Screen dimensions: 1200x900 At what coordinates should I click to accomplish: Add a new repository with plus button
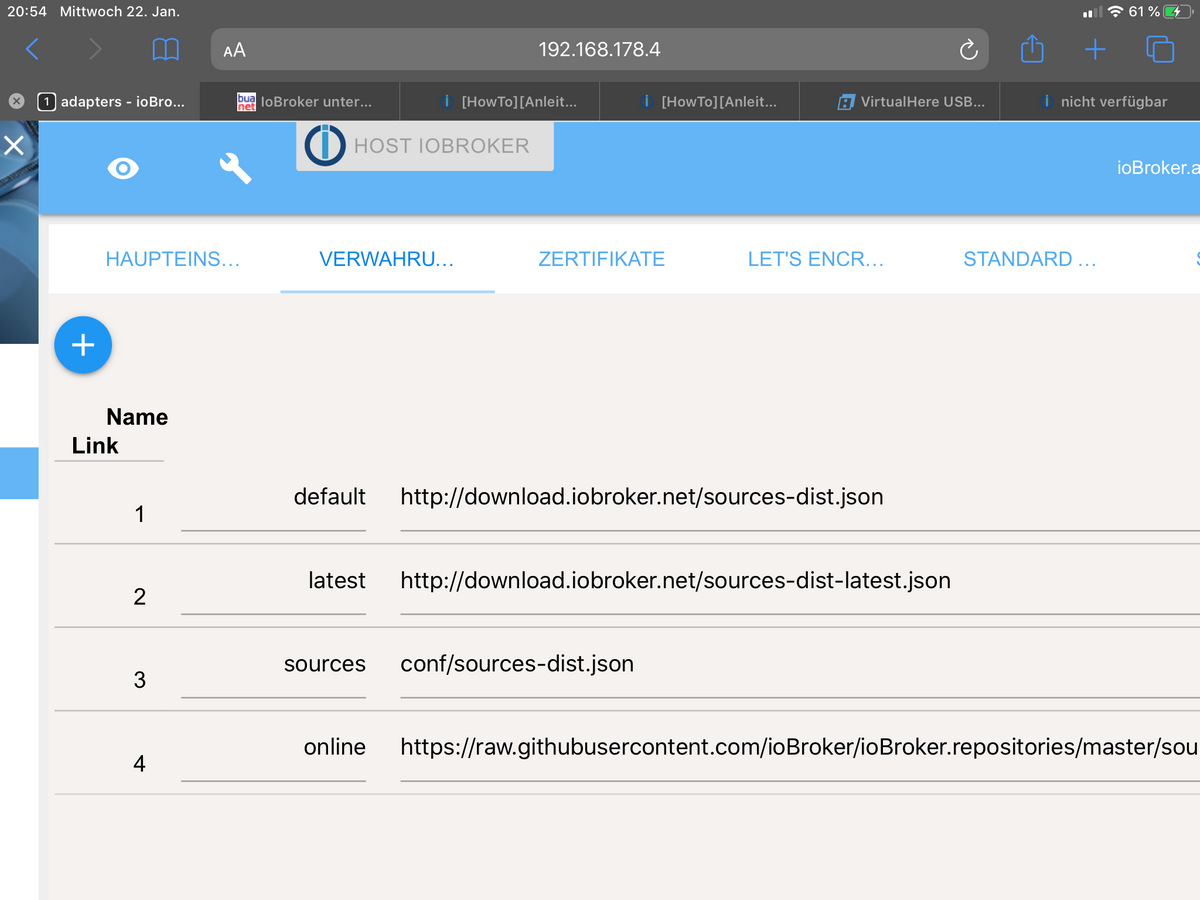coord(83,345)
